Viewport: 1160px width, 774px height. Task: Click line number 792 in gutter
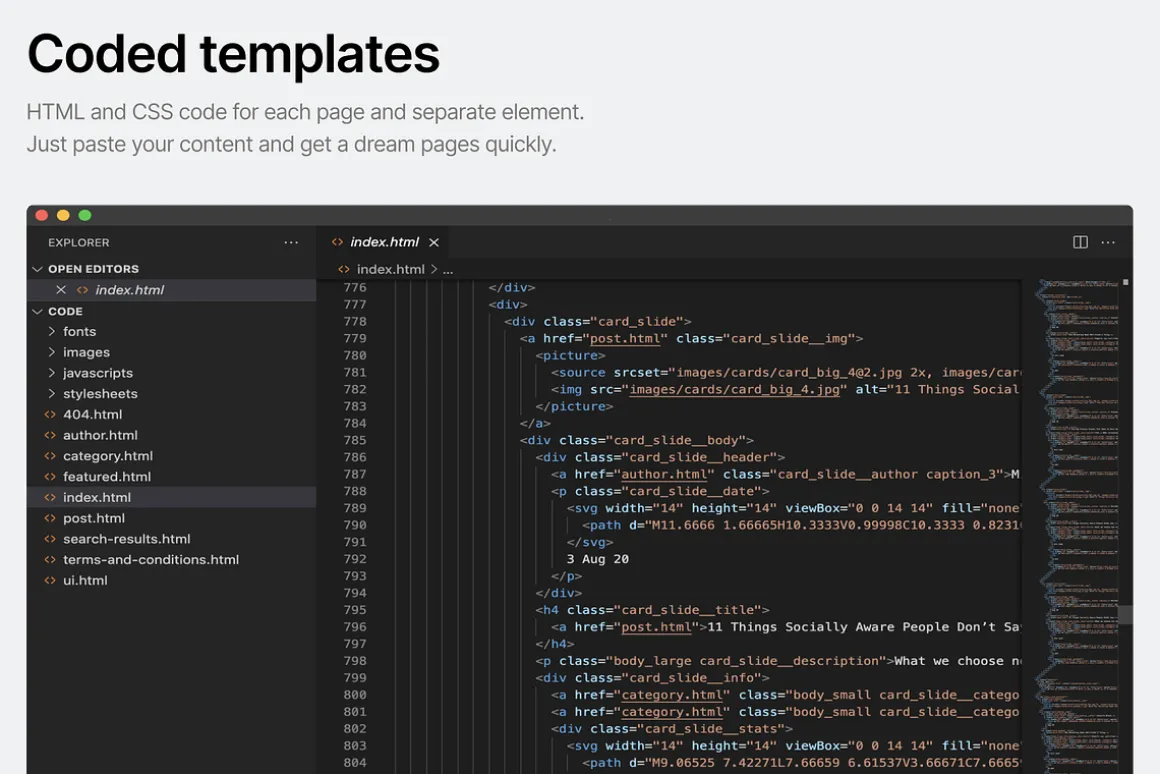click(355, 559)
